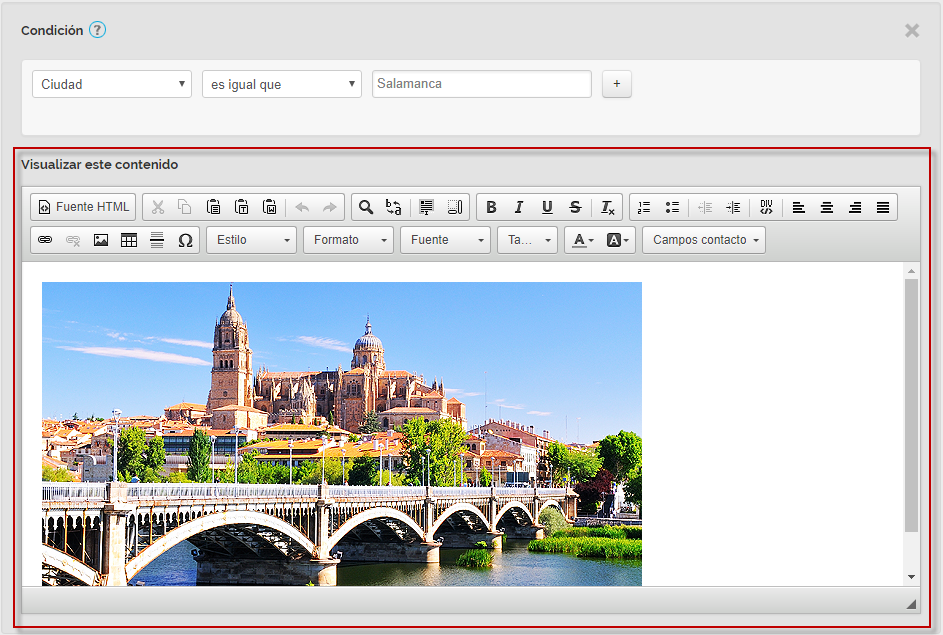Screen dimensions: 943x635
Task: Click Paste from Word icon
Action: [270, 207]
